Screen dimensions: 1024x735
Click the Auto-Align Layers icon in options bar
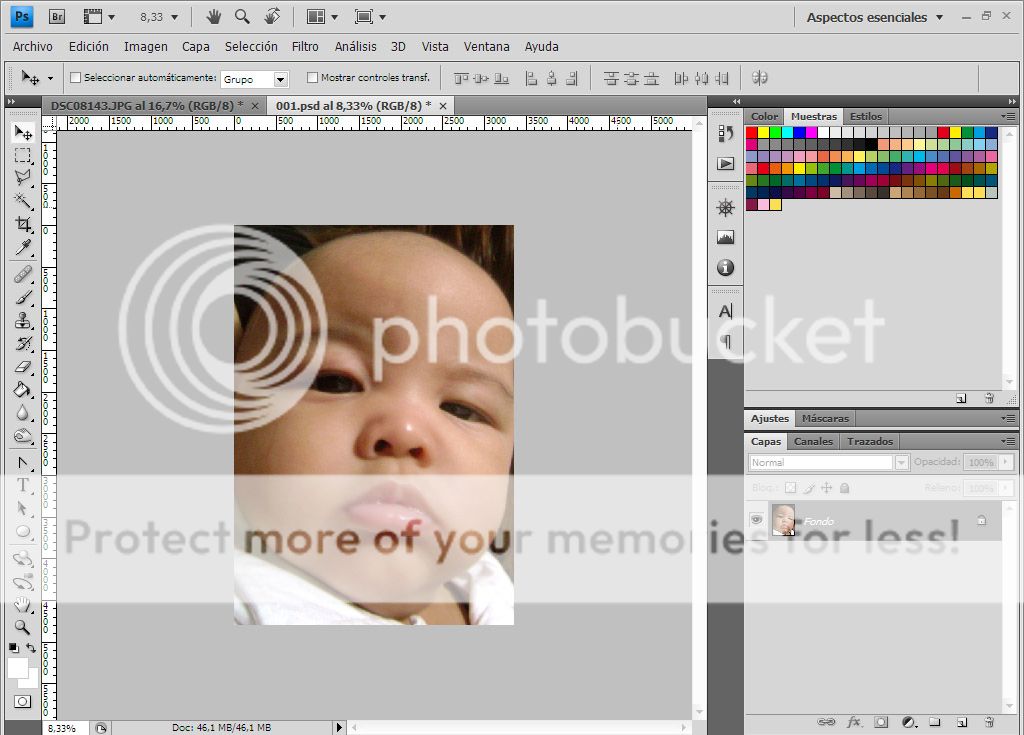[x=760, y=78]
